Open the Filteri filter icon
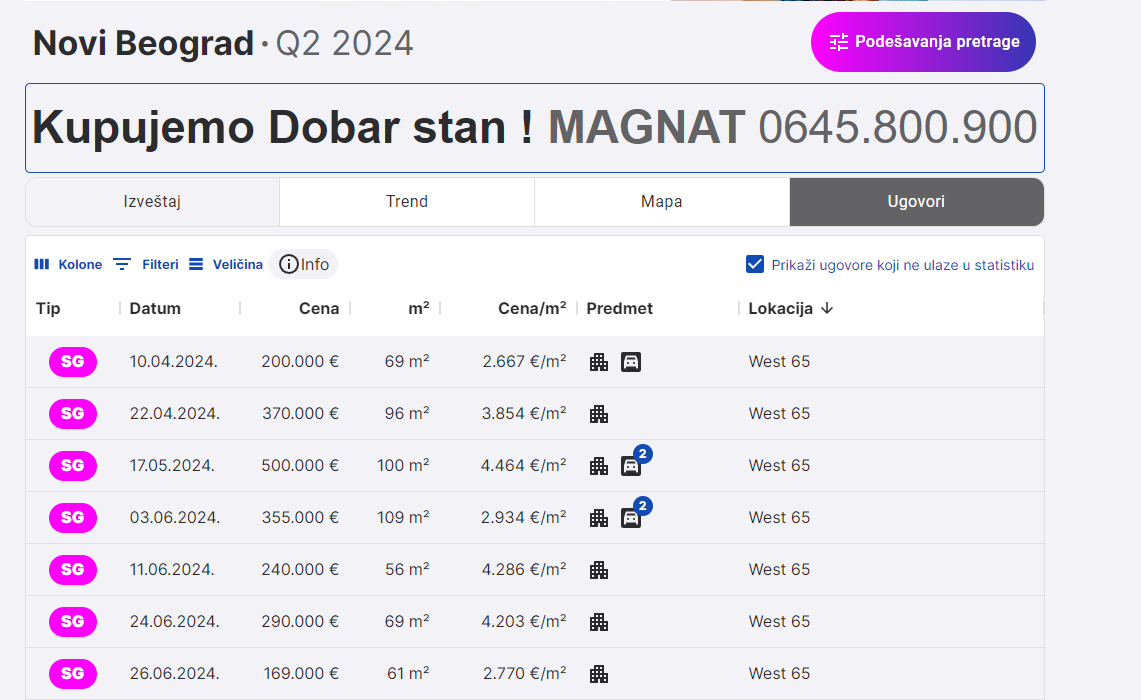 pos(122,265)
